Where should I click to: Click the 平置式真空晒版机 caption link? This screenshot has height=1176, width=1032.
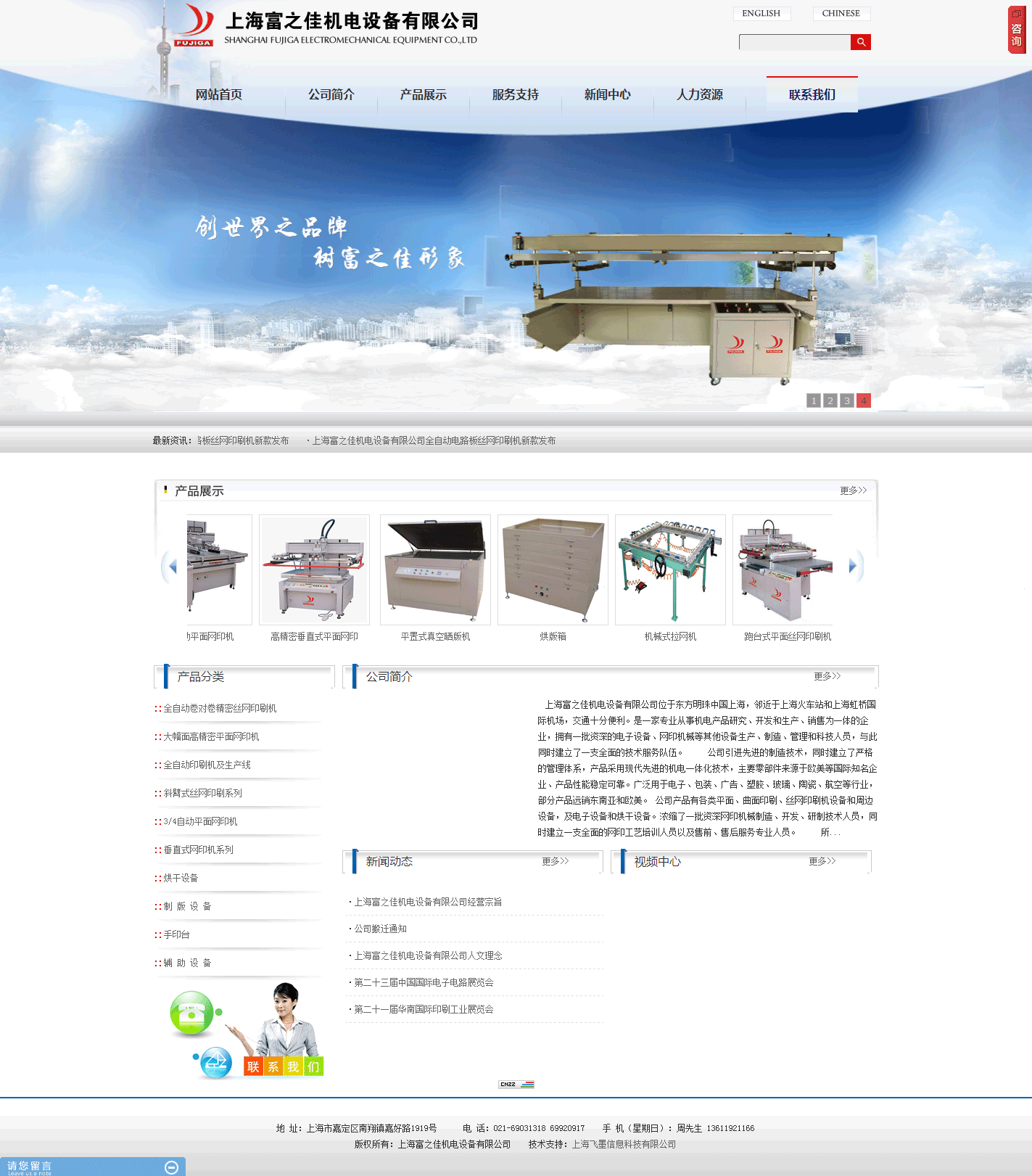coord(435,637)
